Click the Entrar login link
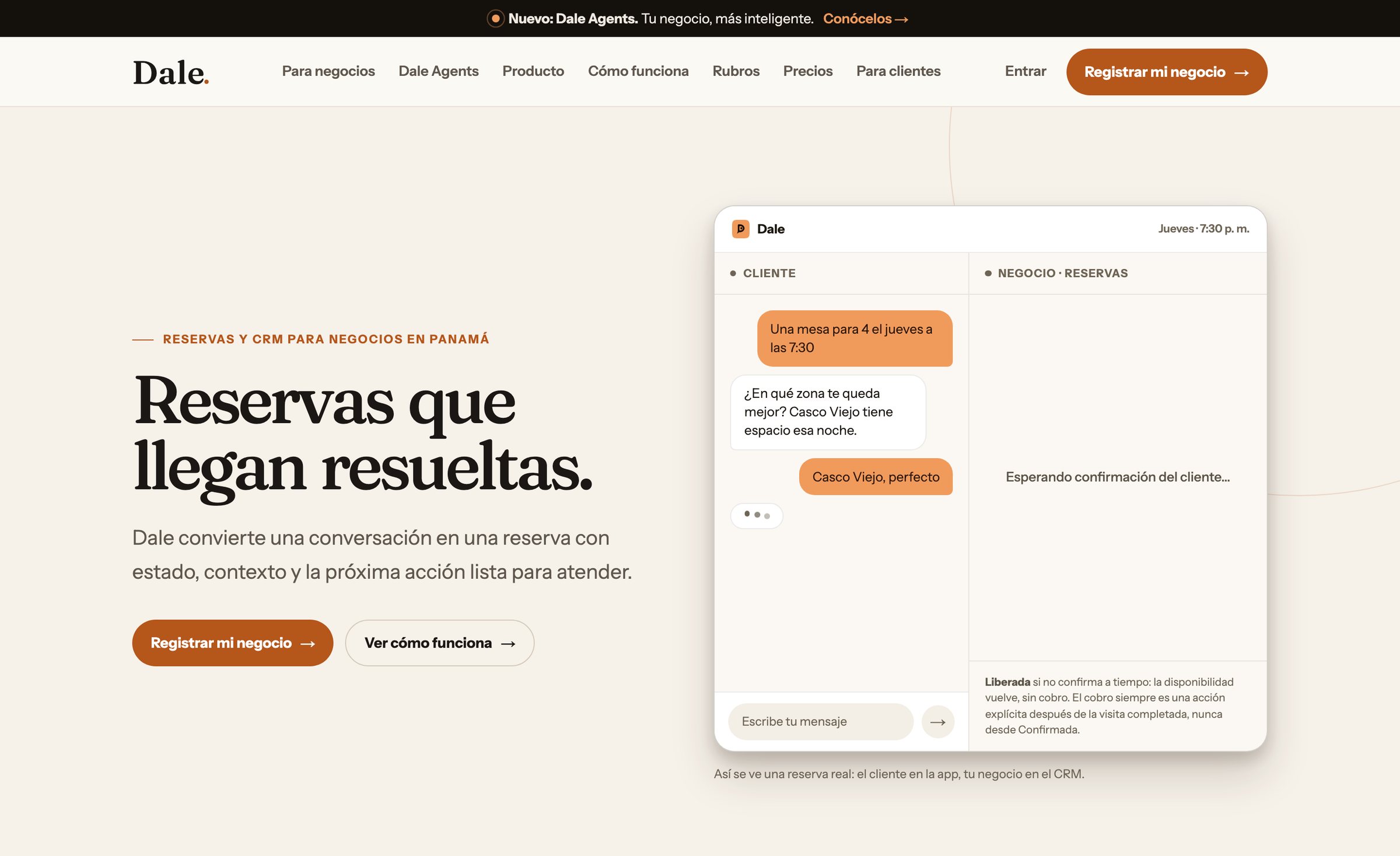This screenshot has width=1400, height=856. point(1025,71)
